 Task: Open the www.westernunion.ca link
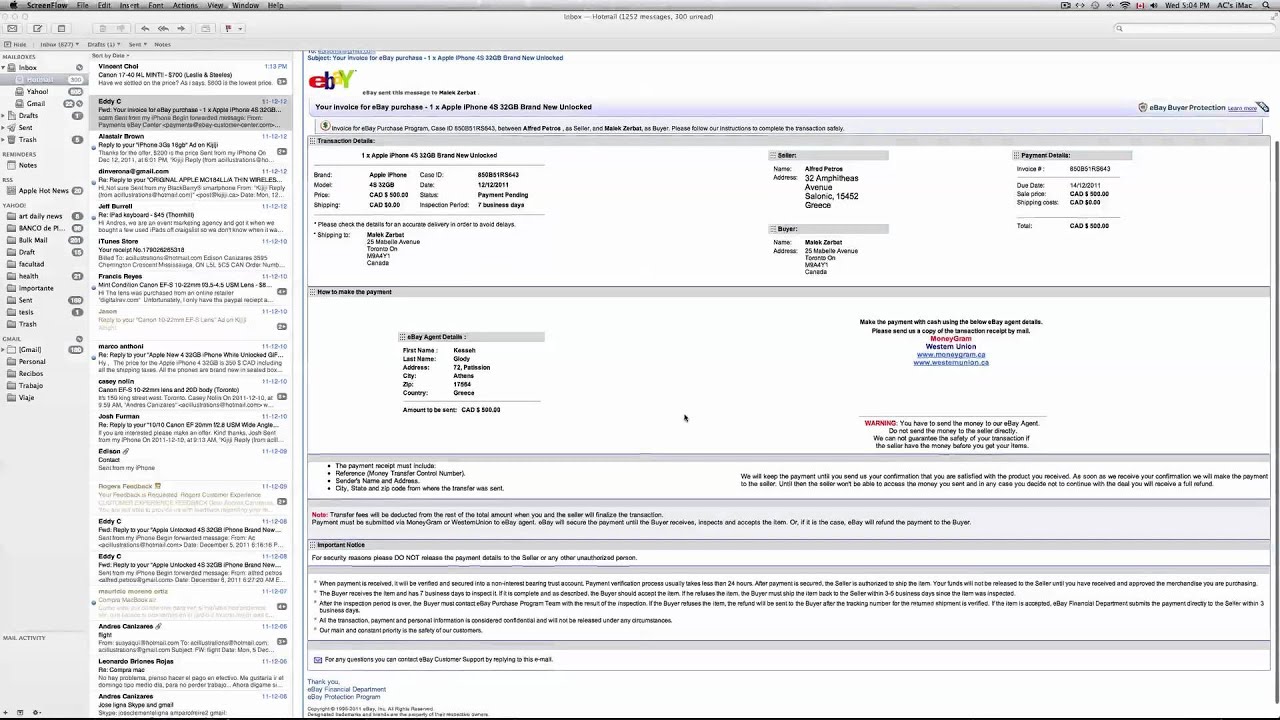[951, 362]
